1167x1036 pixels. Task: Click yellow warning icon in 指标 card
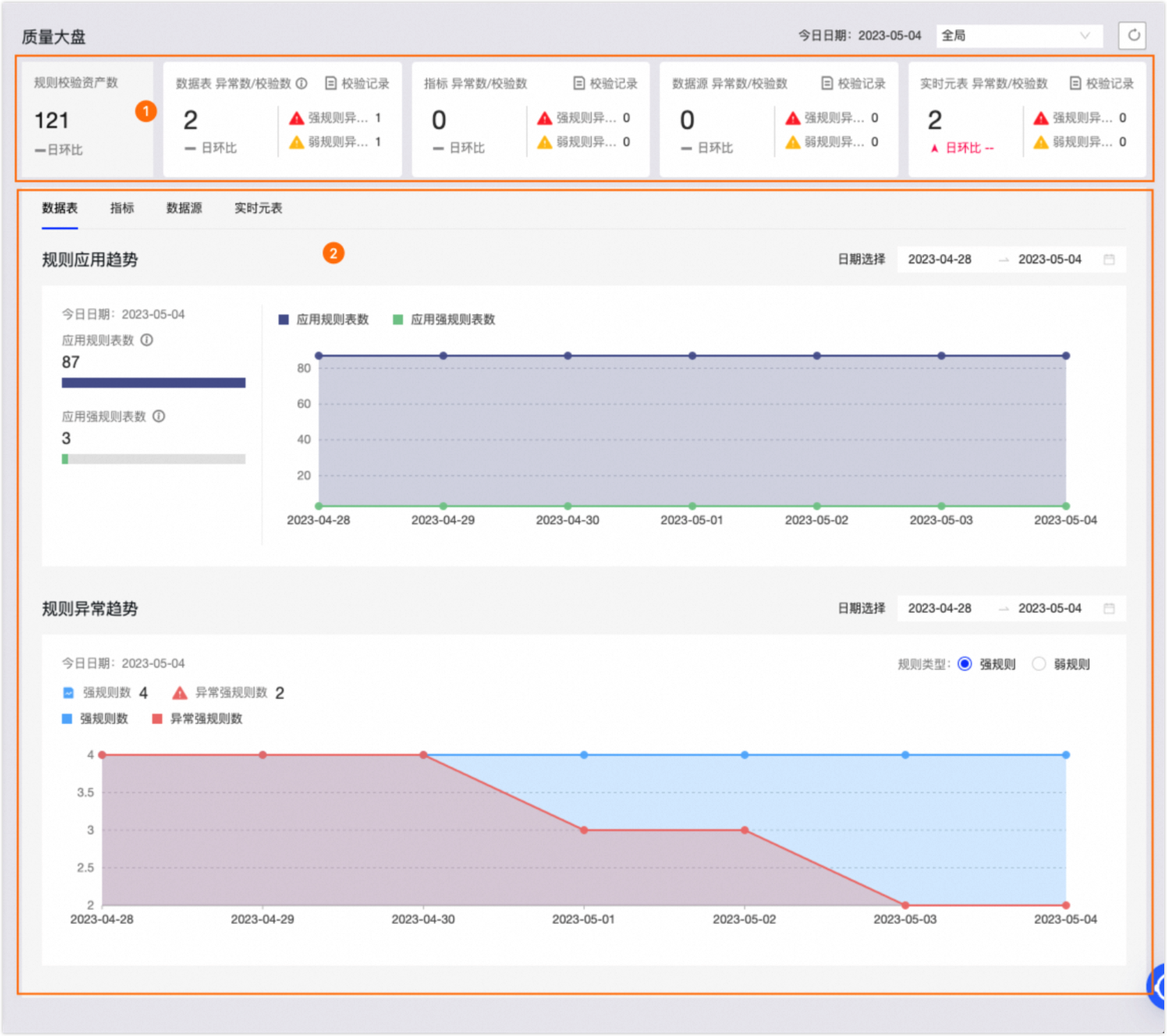[x=545, y=142]
